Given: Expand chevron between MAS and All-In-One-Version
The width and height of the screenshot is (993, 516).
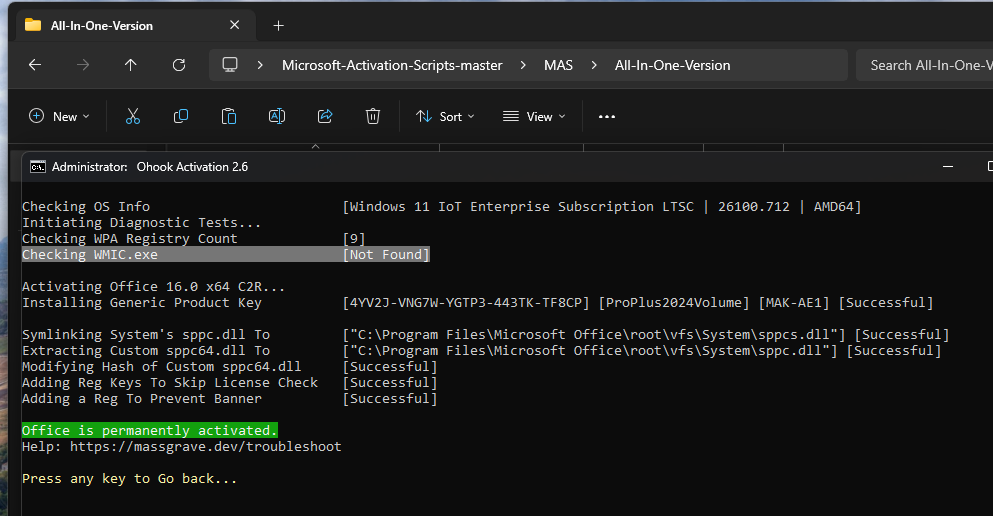Looking at the screenshot, I should point(593,65).
